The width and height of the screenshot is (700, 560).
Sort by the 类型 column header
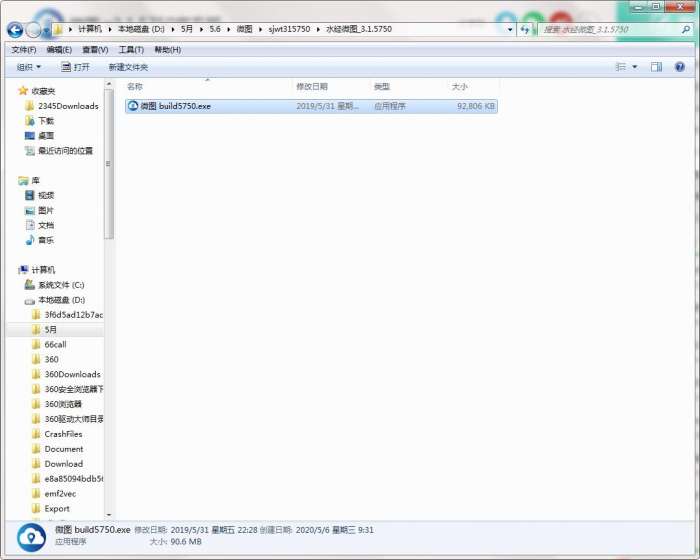(x=382, y=87)
